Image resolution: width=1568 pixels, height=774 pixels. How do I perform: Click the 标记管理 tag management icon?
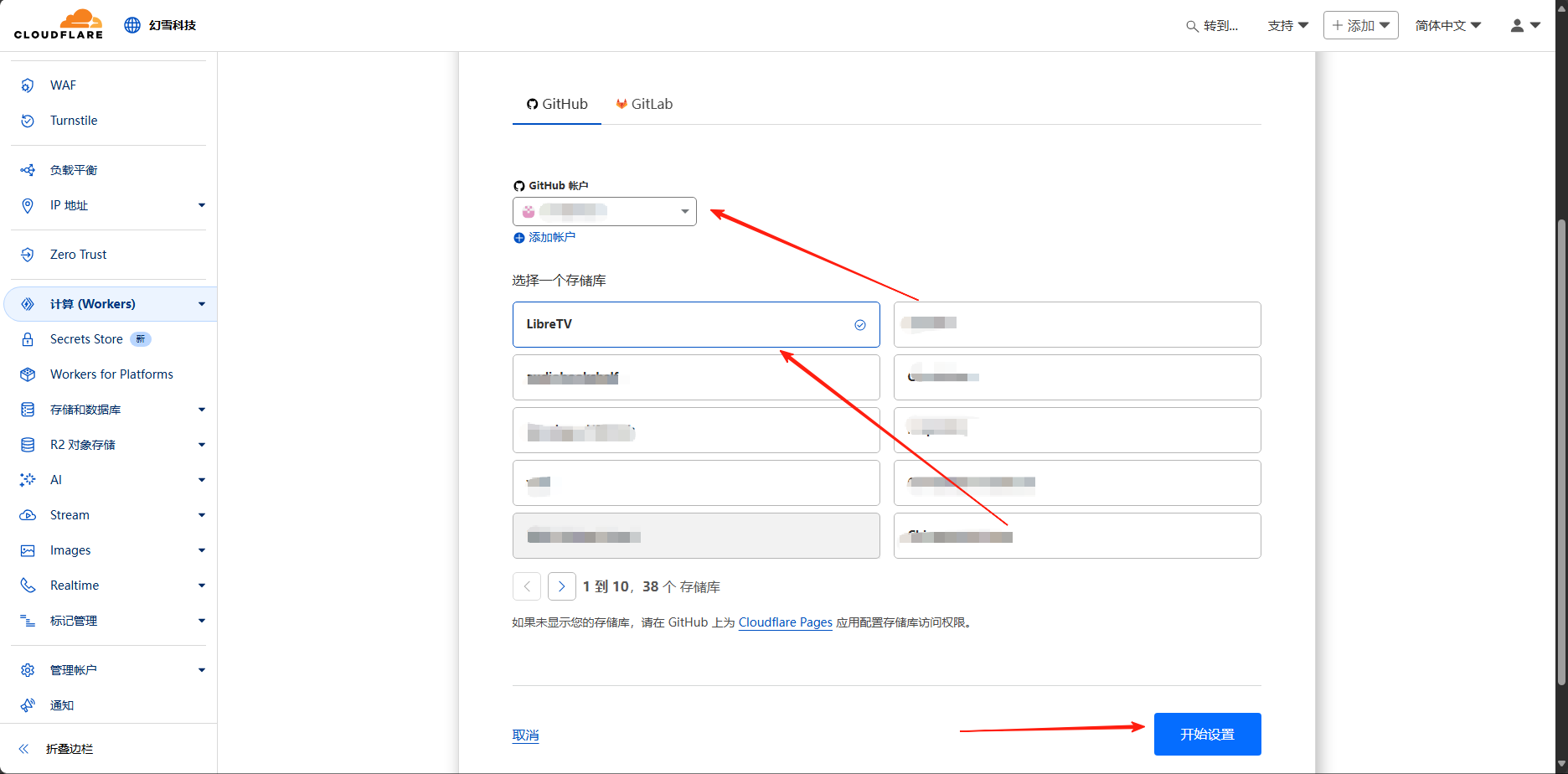pos(28,621)
